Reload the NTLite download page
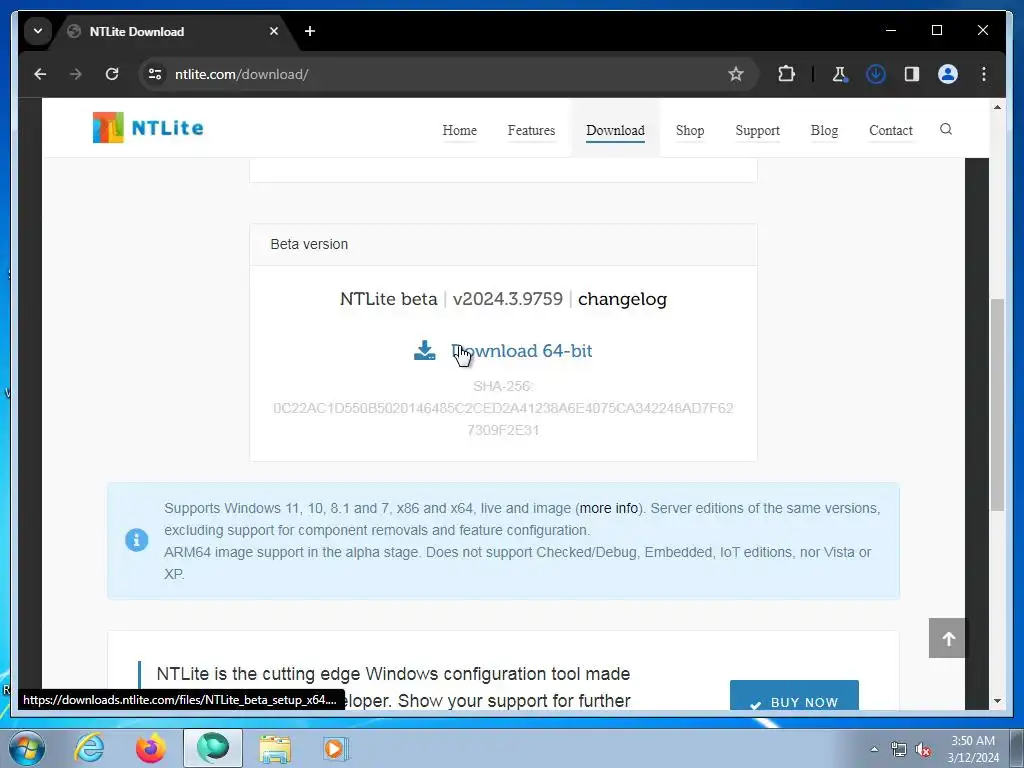The width and height of the screenshot is (1024, 768). pos(112,74)
